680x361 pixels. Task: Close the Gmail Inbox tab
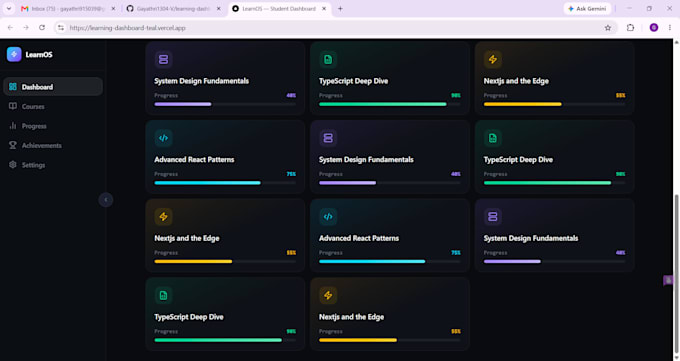coord(114,9)
